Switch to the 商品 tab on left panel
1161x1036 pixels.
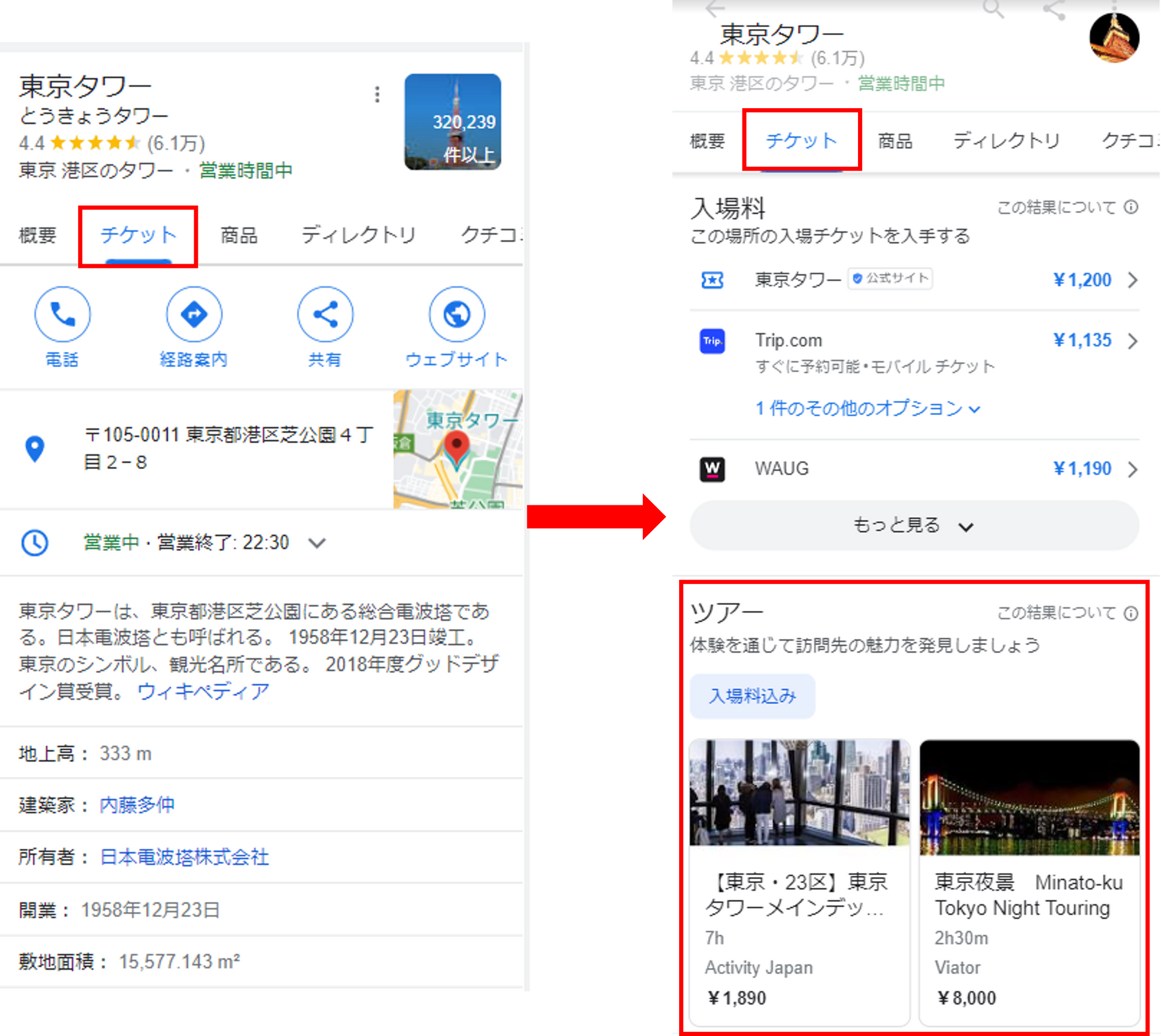[x=239, y=235]
